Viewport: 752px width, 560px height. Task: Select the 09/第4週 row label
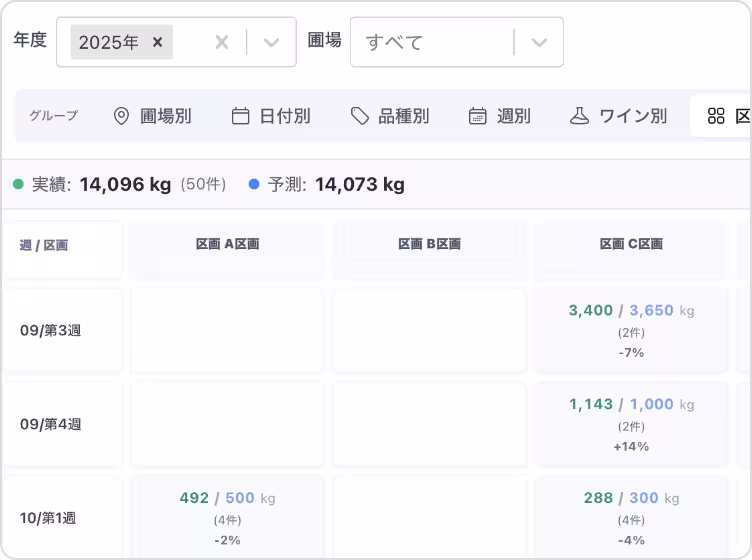tap(50, 424)
